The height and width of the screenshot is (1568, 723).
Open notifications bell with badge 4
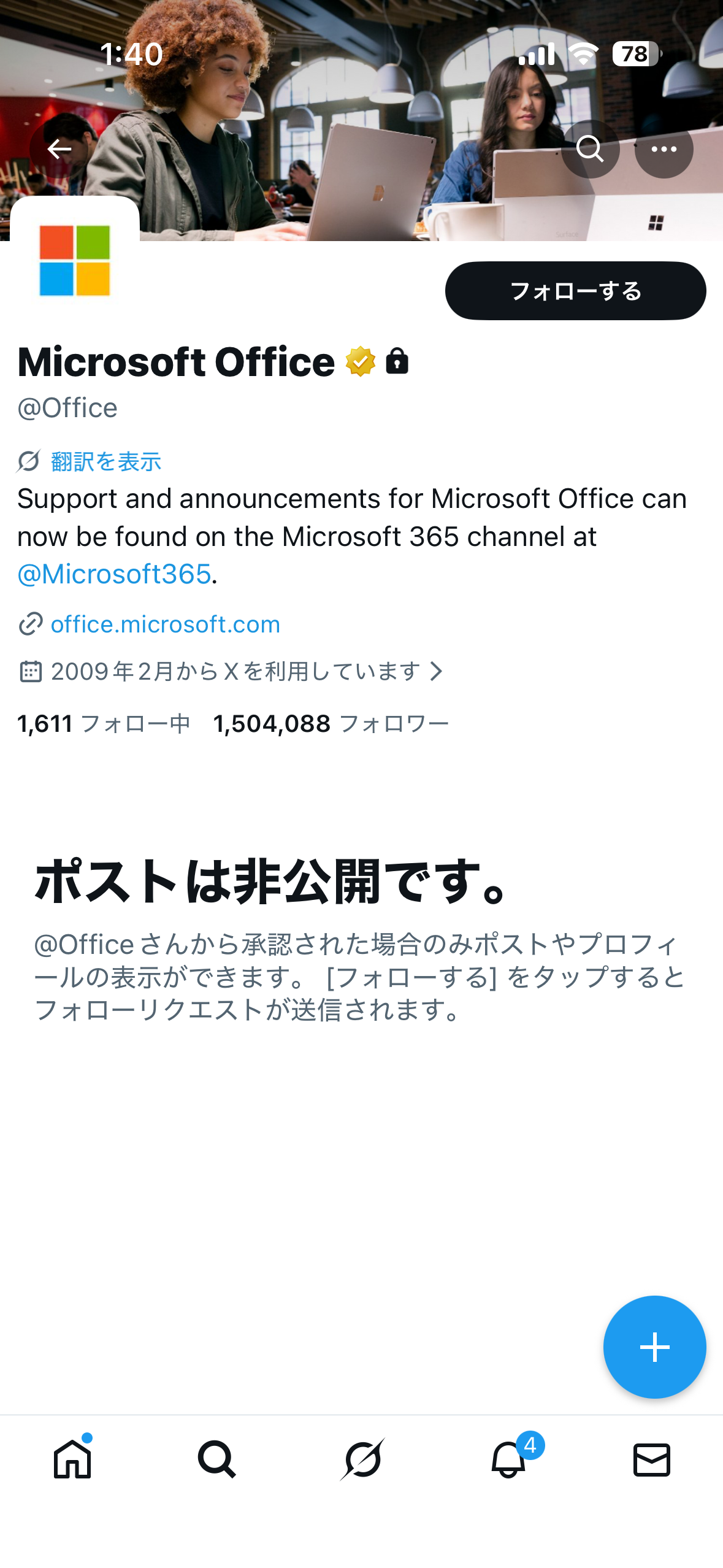[x=509, y=1458]
